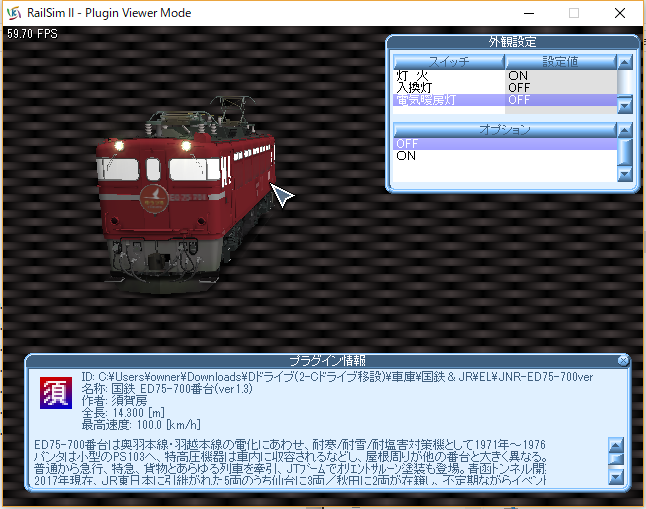Close the プラグイン情報 panel
The width and height of the screenshot is (646, 509).
point(623,361)
